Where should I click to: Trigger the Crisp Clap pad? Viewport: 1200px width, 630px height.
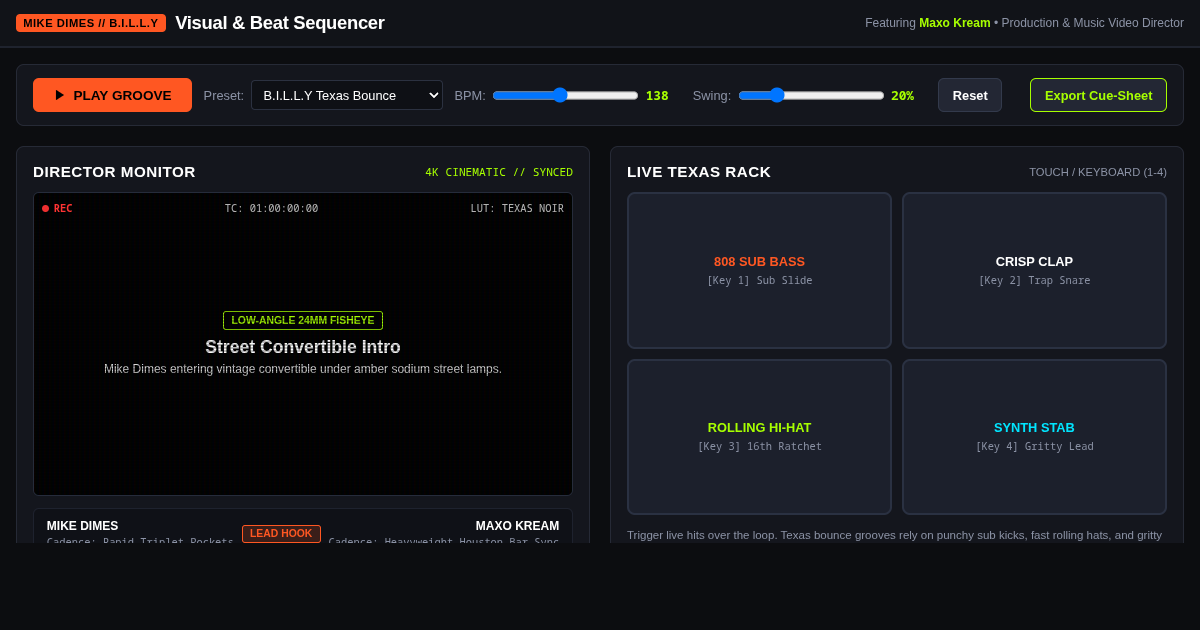click(x=1034, y=270)
